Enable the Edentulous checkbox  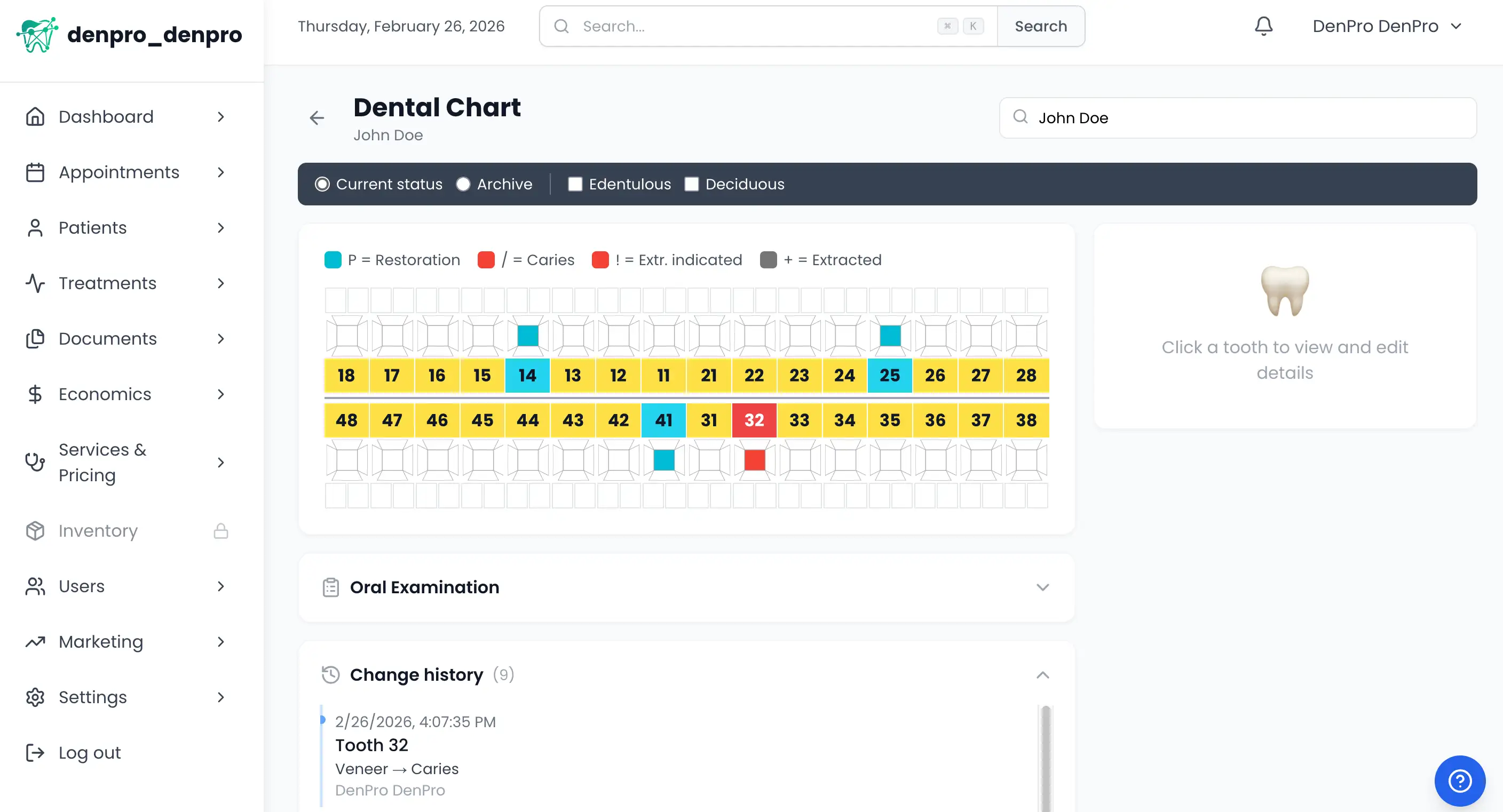pyautogui.click(x=575, y=184)
